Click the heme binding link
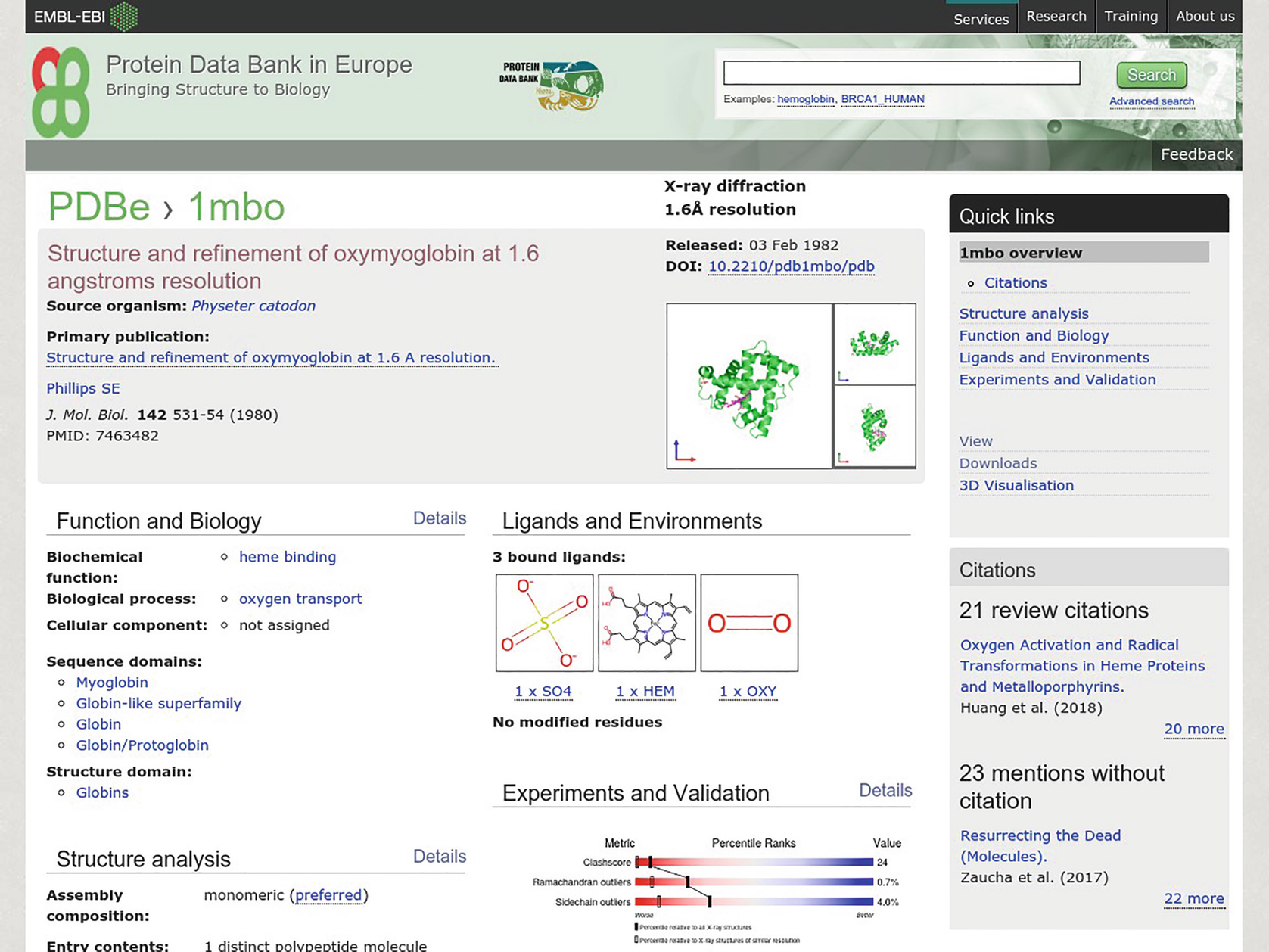 (x=288, y=557)
